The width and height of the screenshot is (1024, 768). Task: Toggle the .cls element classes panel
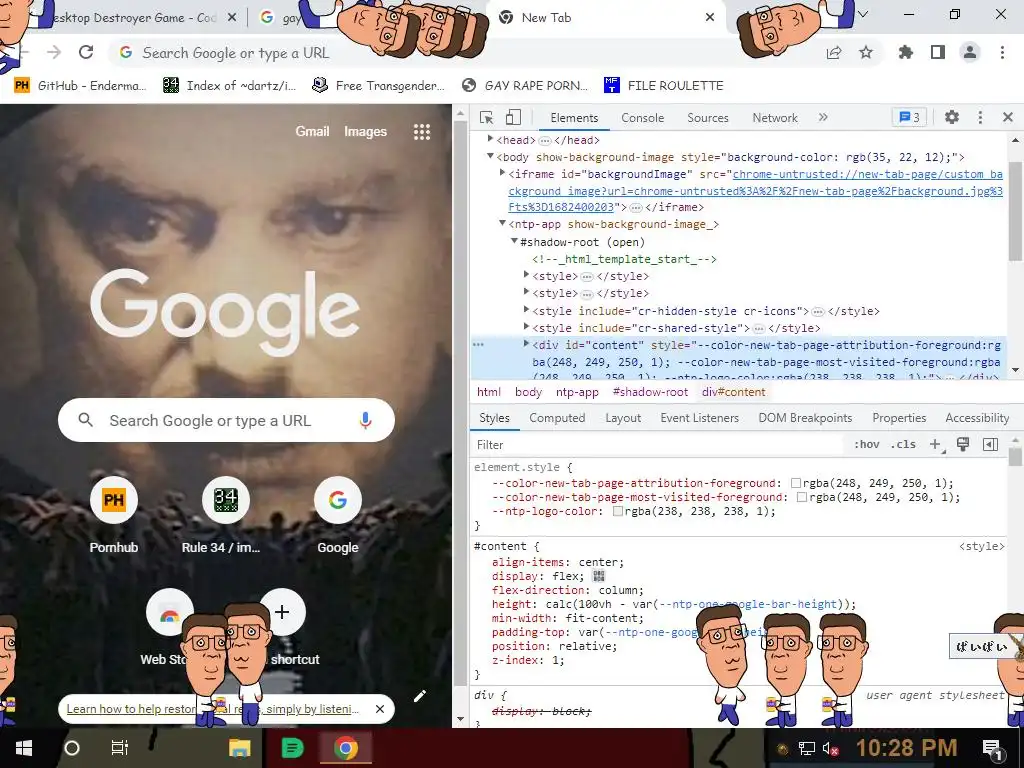(903, 445)
